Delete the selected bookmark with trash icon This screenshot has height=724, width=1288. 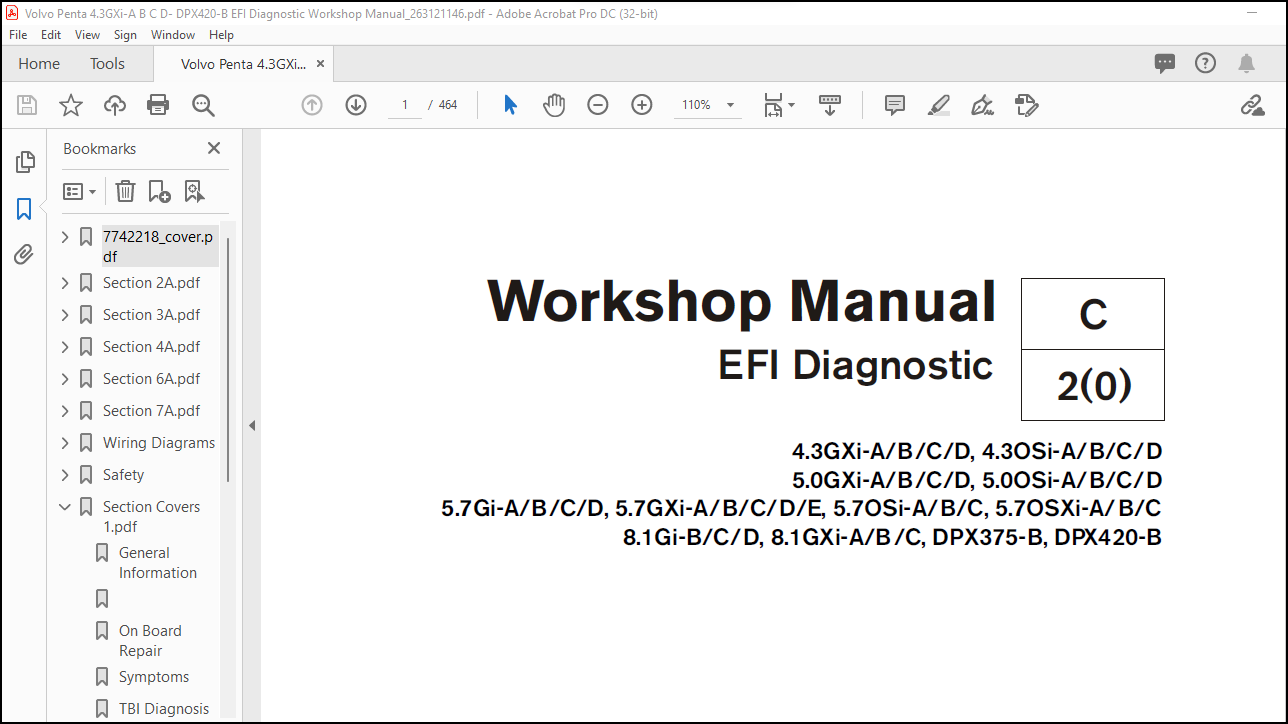click(x=125, y=191)
